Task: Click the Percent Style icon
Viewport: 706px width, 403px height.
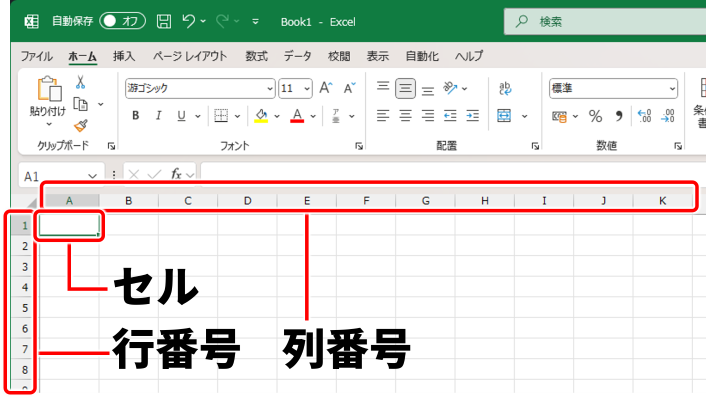Action: coord(595,116)
